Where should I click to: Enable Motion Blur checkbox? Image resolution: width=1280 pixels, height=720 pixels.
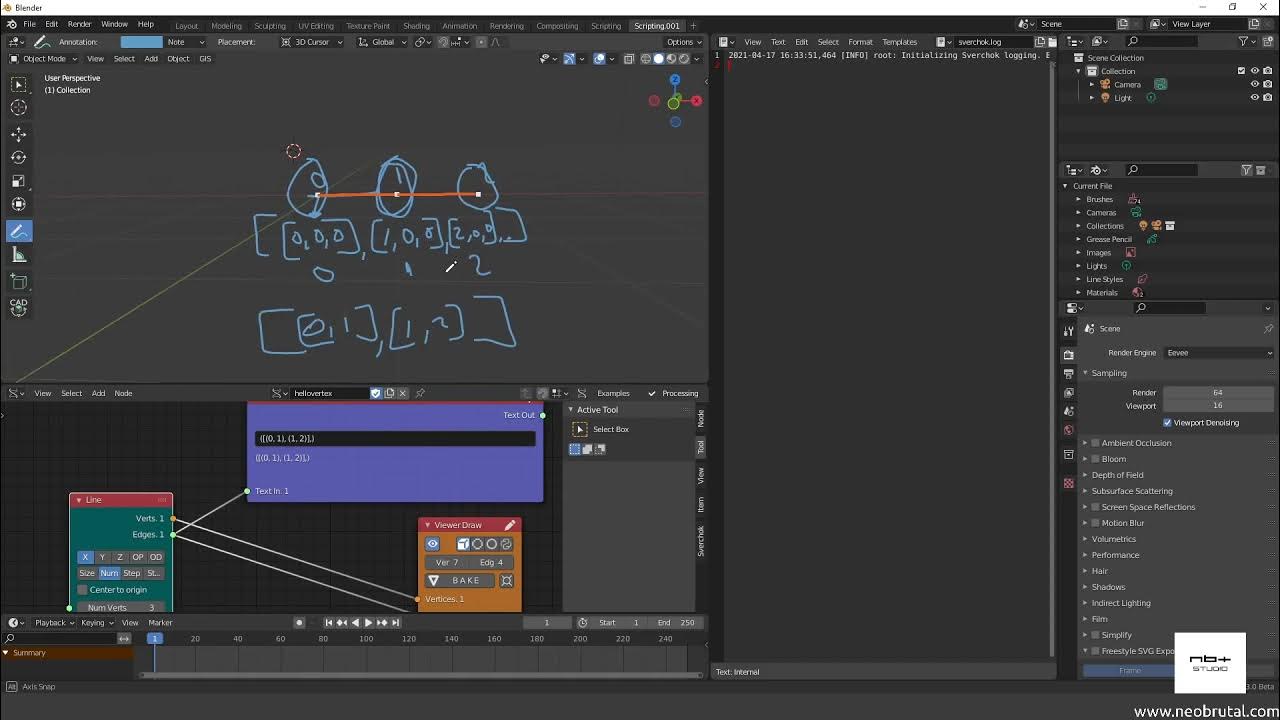point(1096,523)
